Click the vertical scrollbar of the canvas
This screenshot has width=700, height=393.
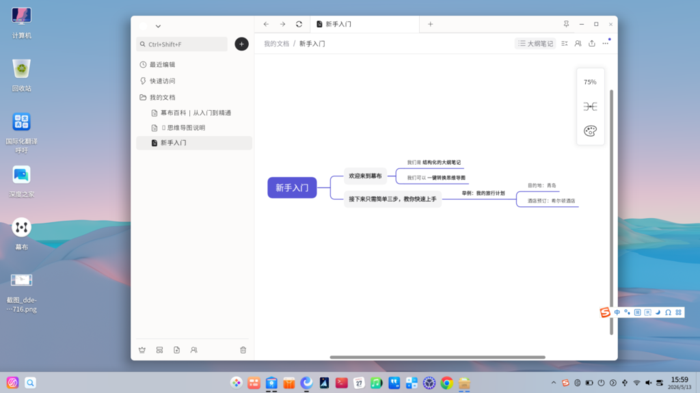point(611,212)
